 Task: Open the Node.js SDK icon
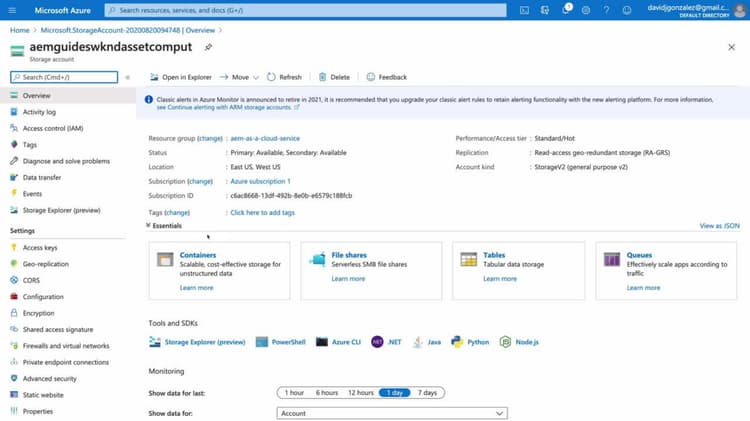coord(505,342)
